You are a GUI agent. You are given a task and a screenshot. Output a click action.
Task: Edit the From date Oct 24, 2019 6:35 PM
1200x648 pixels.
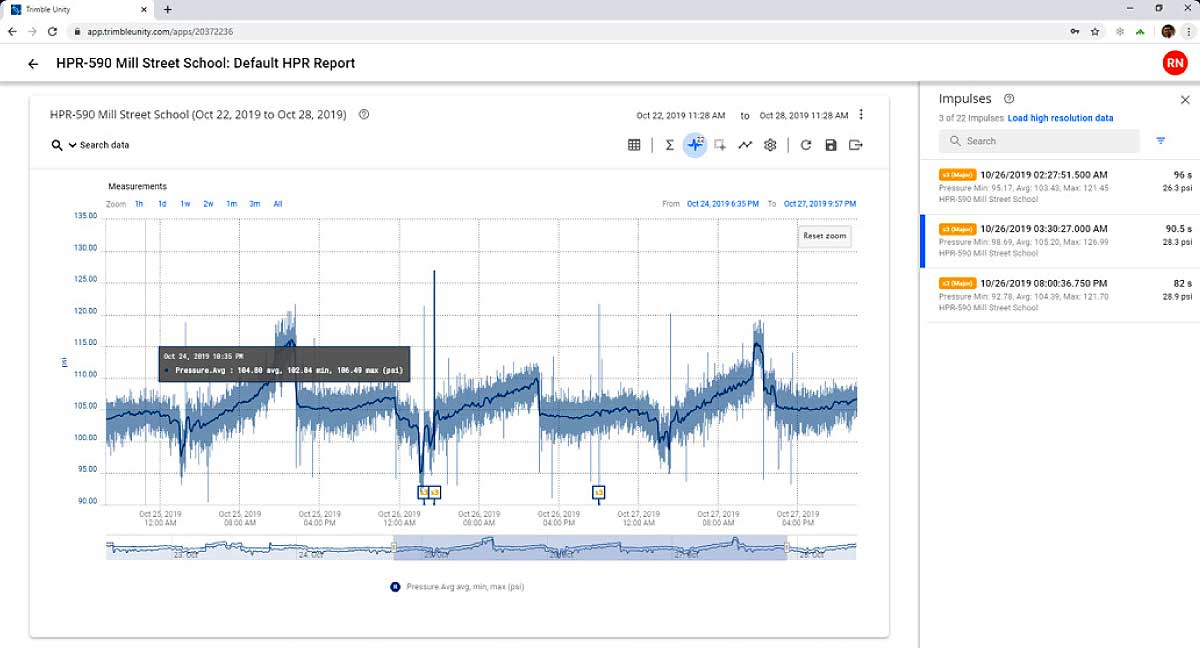click(x=723, y=204)
